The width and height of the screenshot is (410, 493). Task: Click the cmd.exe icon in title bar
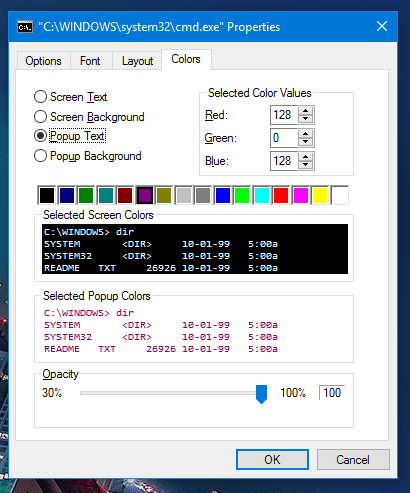click(x=25, y=27)
